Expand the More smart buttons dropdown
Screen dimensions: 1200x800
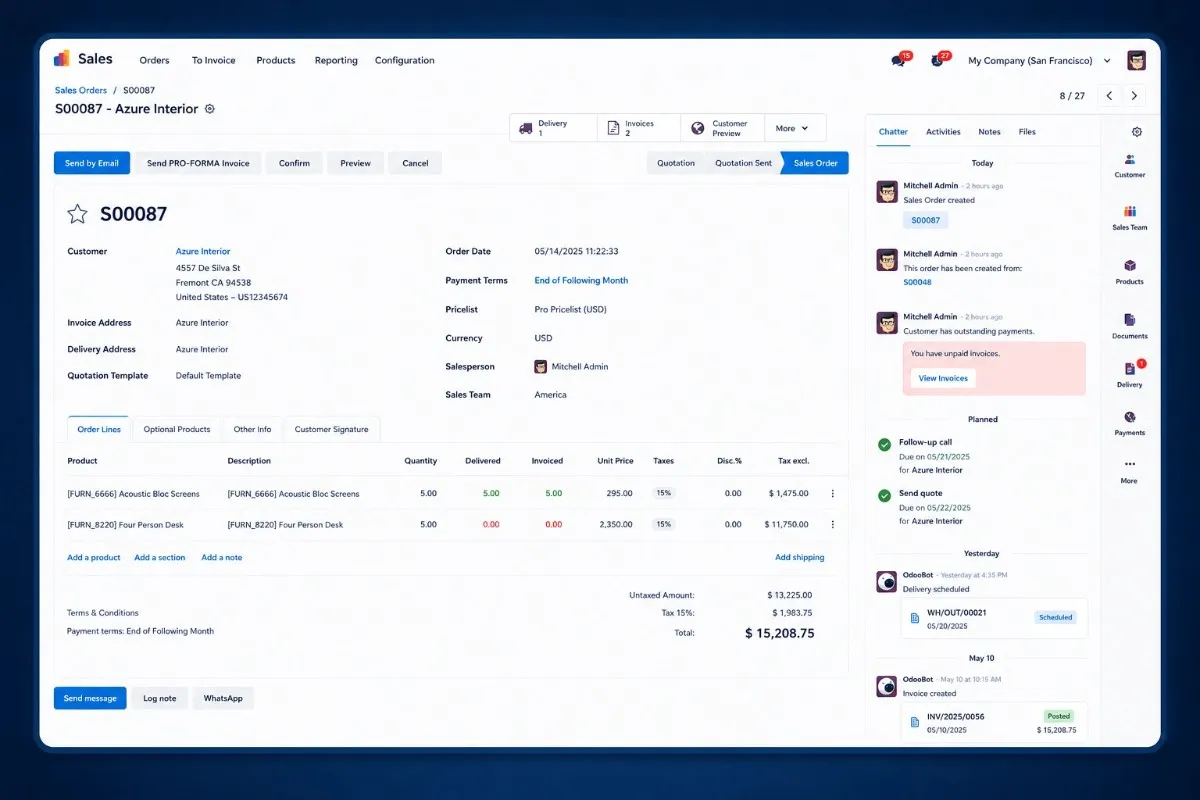pyautogui.click(x=795, y=128)
